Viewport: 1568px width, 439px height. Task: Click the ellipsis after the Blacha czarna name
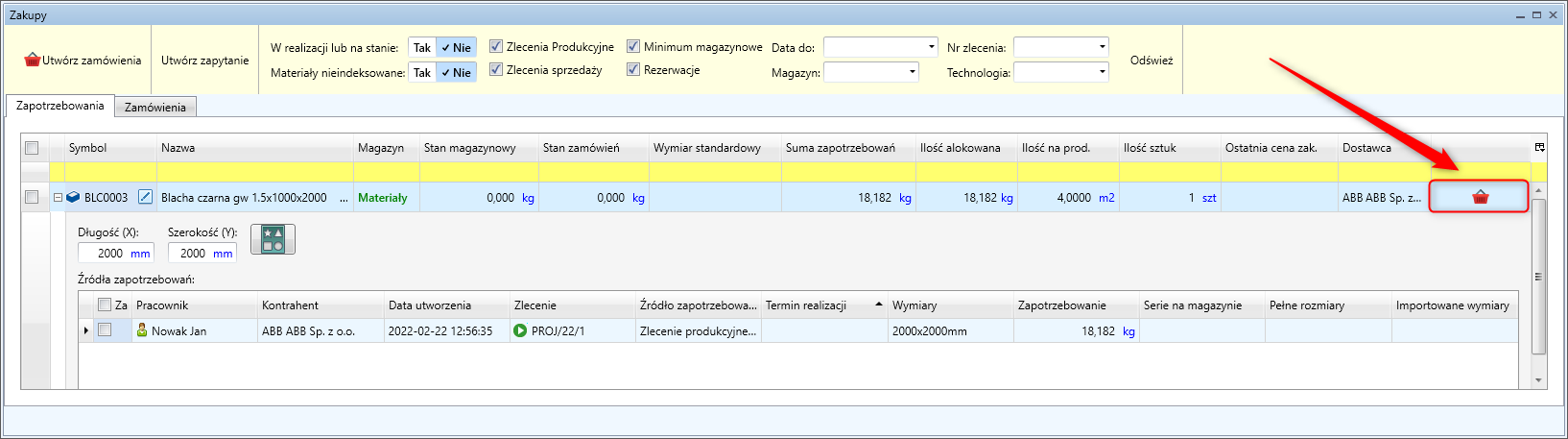coord(344,198)
